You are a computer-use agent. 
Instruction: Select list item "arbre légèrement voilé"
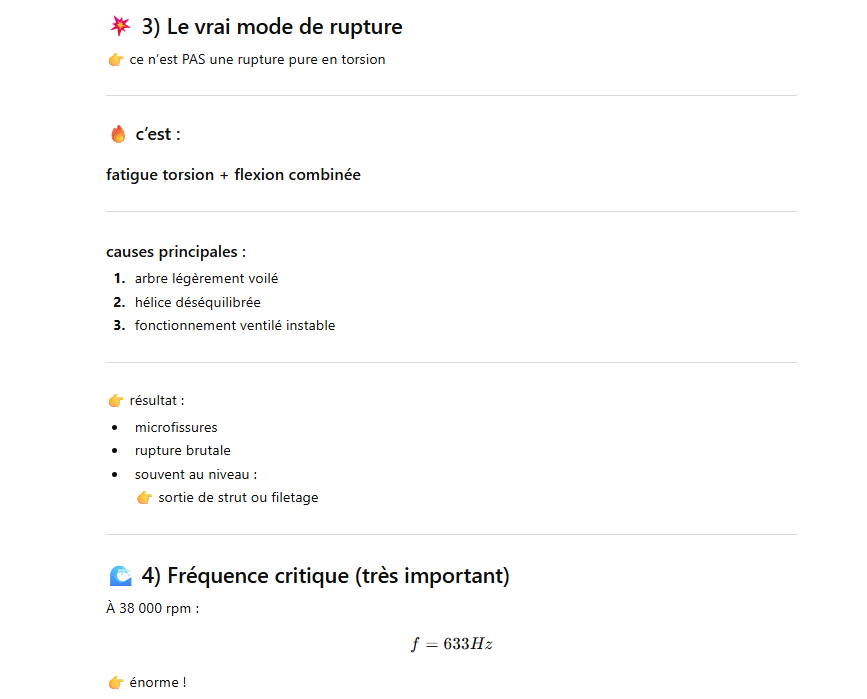coord(206,279)
